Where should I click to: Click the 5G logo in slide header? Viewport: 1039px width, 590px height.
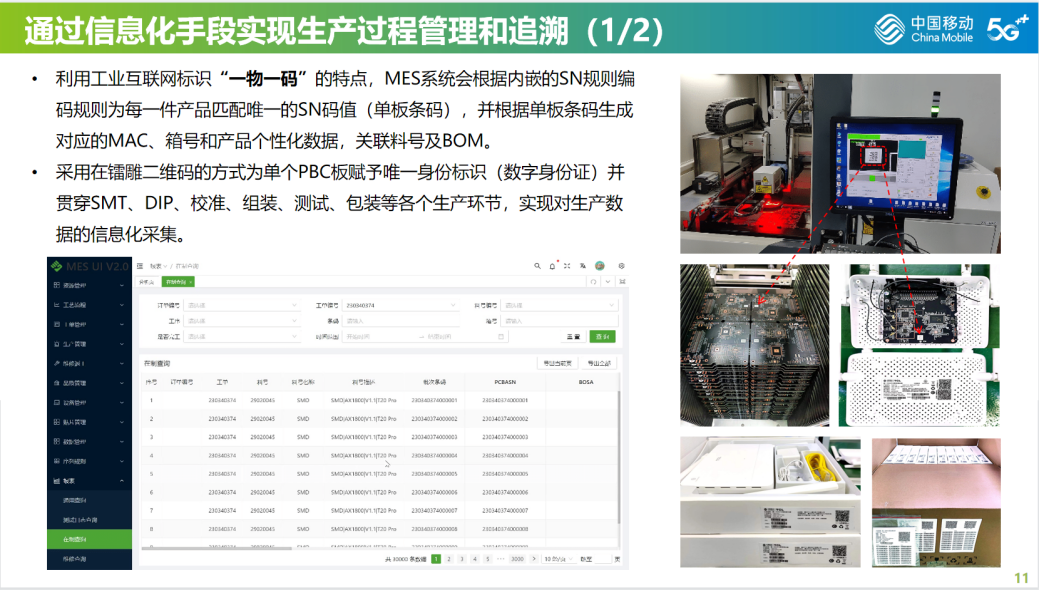[1008, 30]
